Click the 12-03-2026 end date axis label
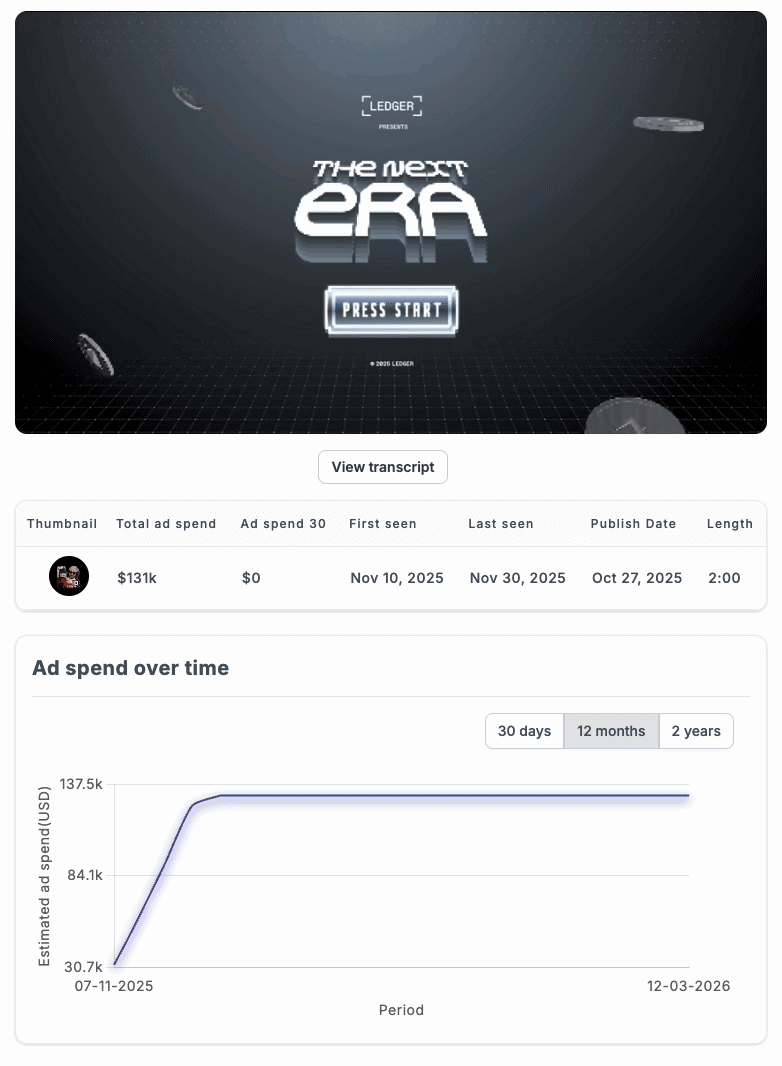 (x=688, y=986)
